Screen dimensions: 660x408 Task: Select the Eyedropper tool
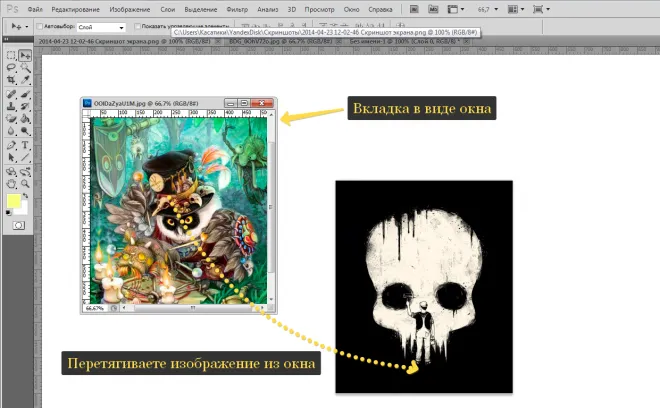click(x=25, y=80)
